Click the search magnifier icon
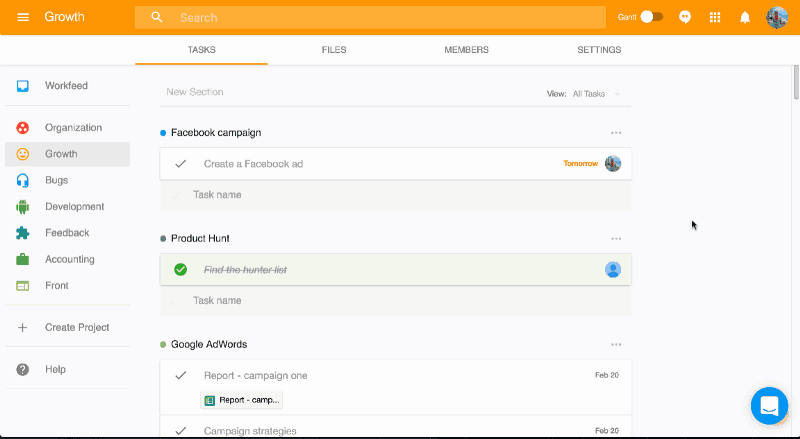This screenshot has height=439, width=800. pyautogui.click(x=157, y=17)
